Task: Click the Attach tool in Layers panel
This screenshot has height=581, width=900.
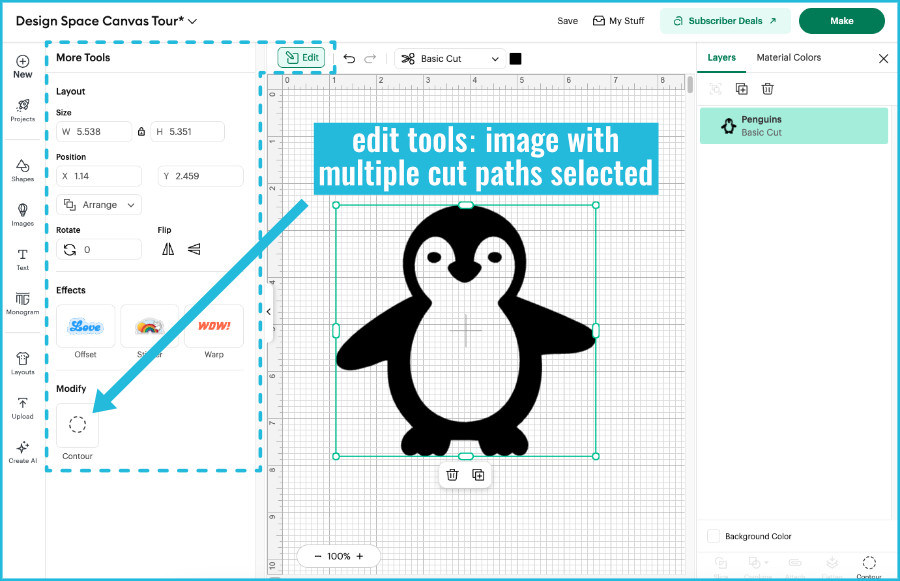Action: (795, 565)
